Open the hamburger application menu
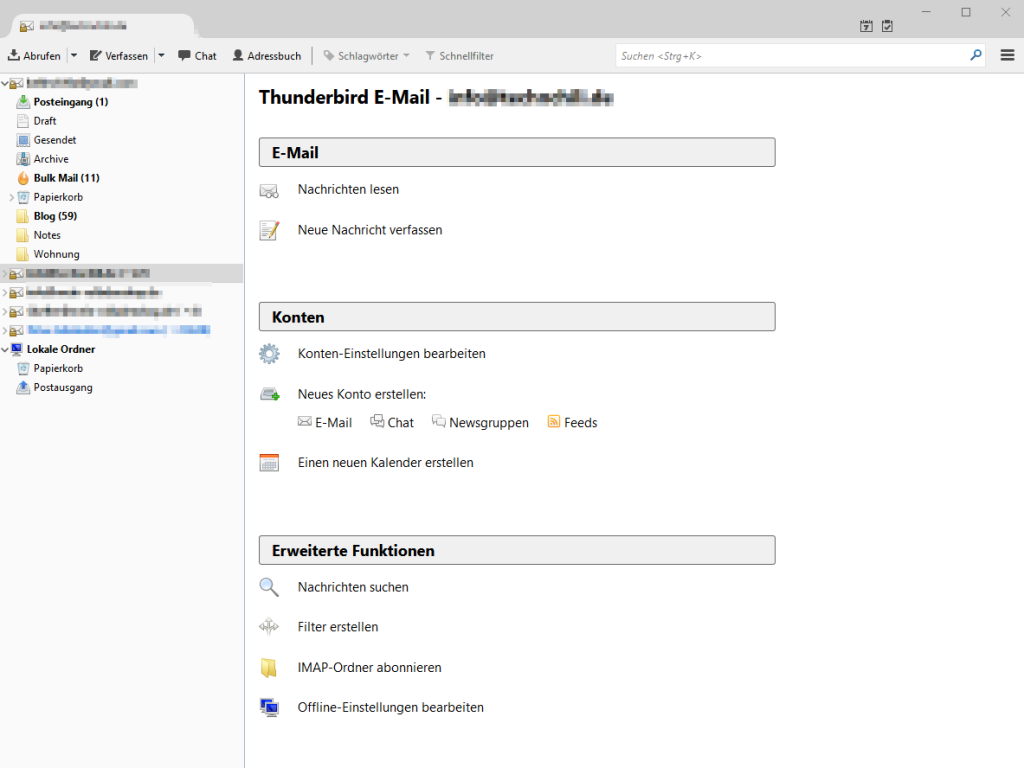Screen dimensions: 1024x768 click(x=1007, y=55)
